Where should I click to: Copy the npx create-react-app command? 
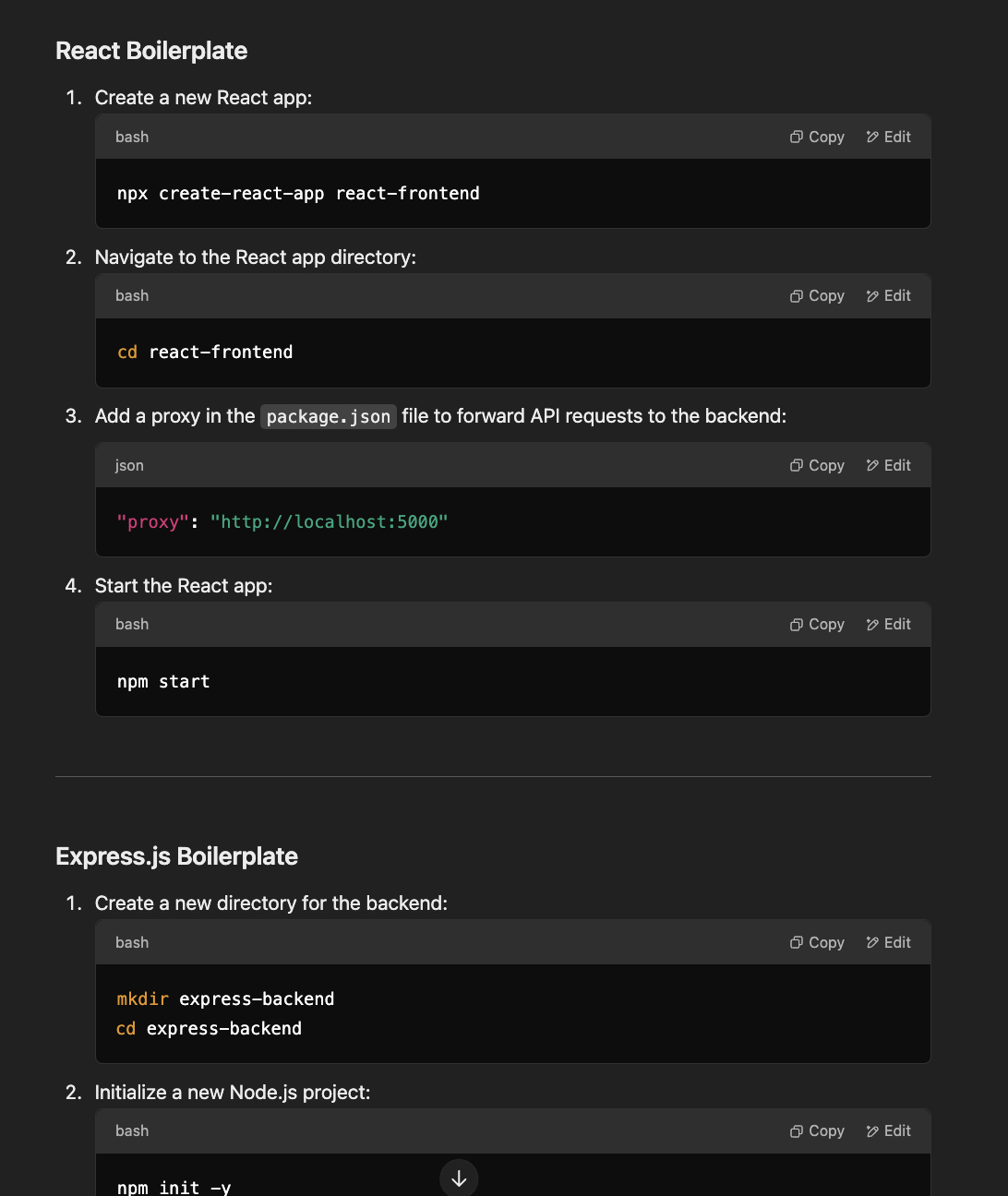(x=817, y=137)
